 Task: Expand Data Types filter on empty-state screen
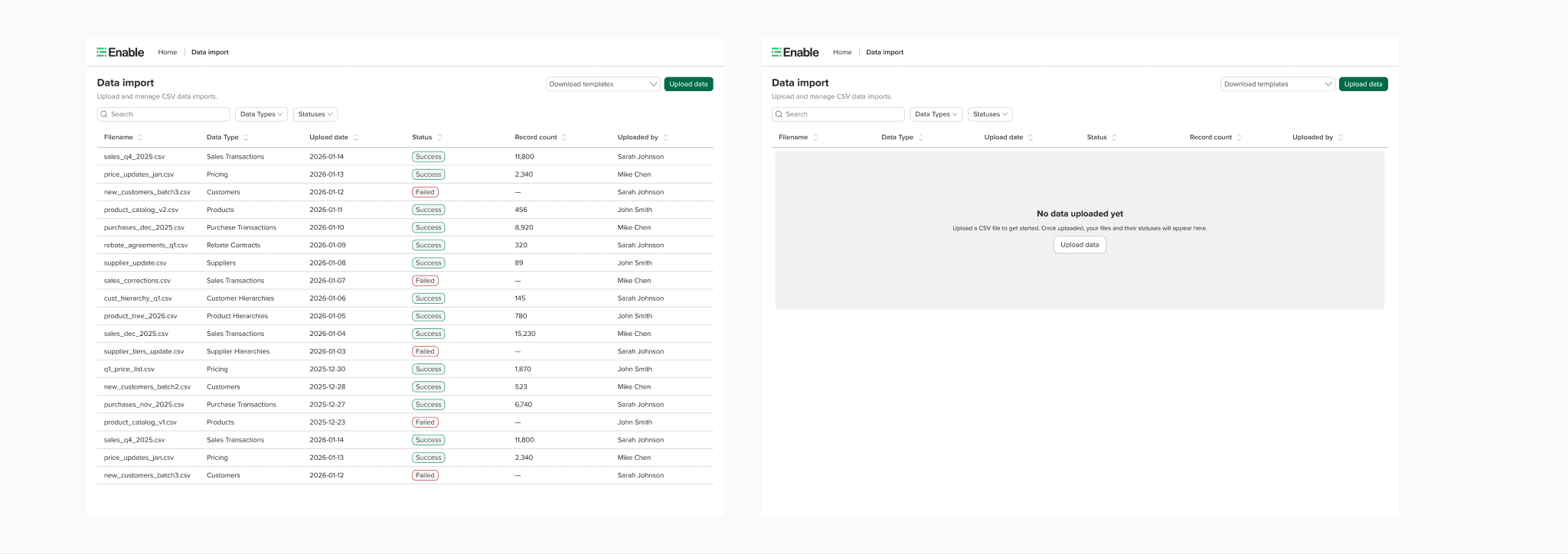click(936, 114)
